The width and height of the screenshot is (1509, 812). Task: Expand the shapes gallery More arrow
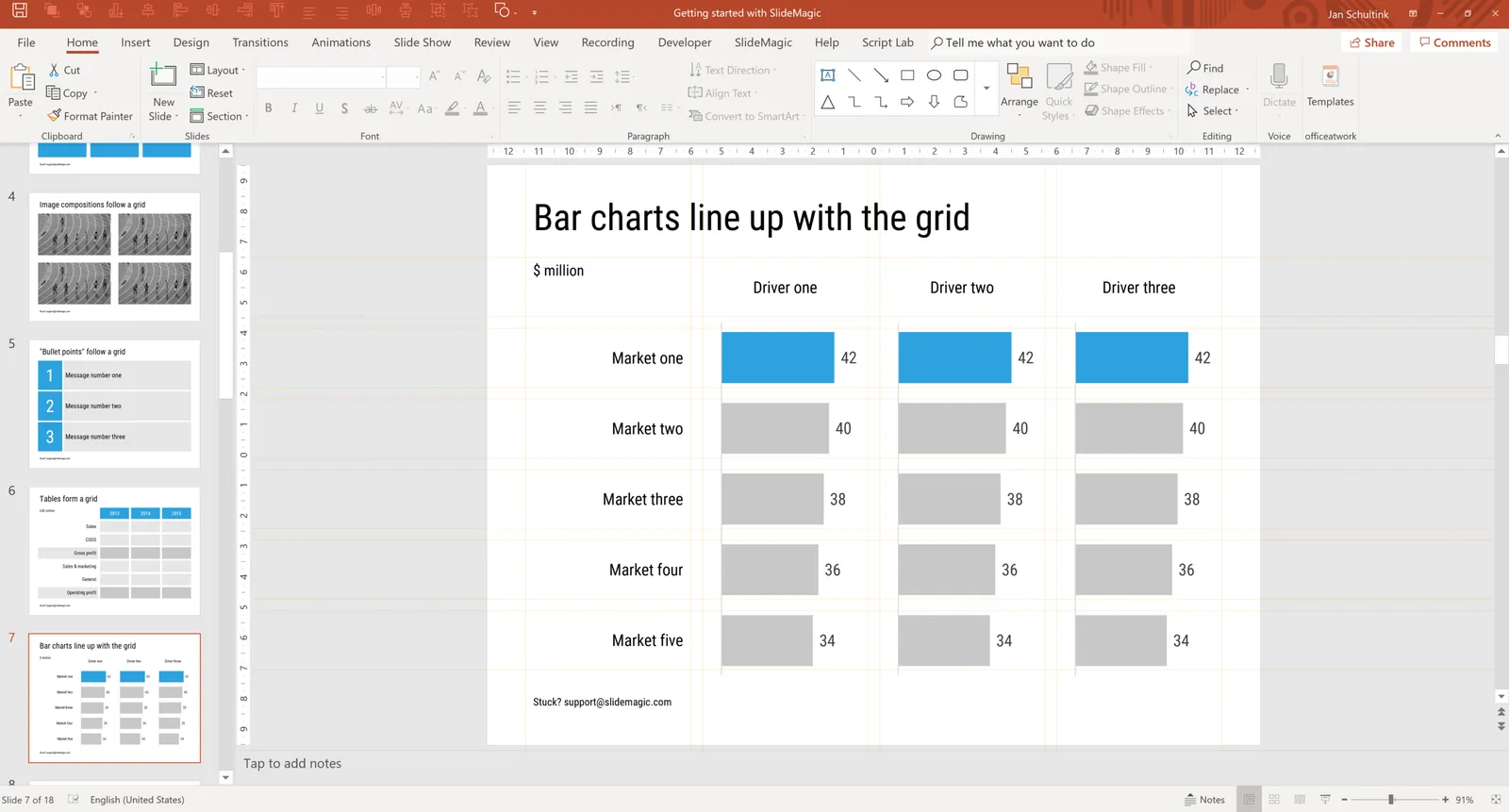(987, 89)
